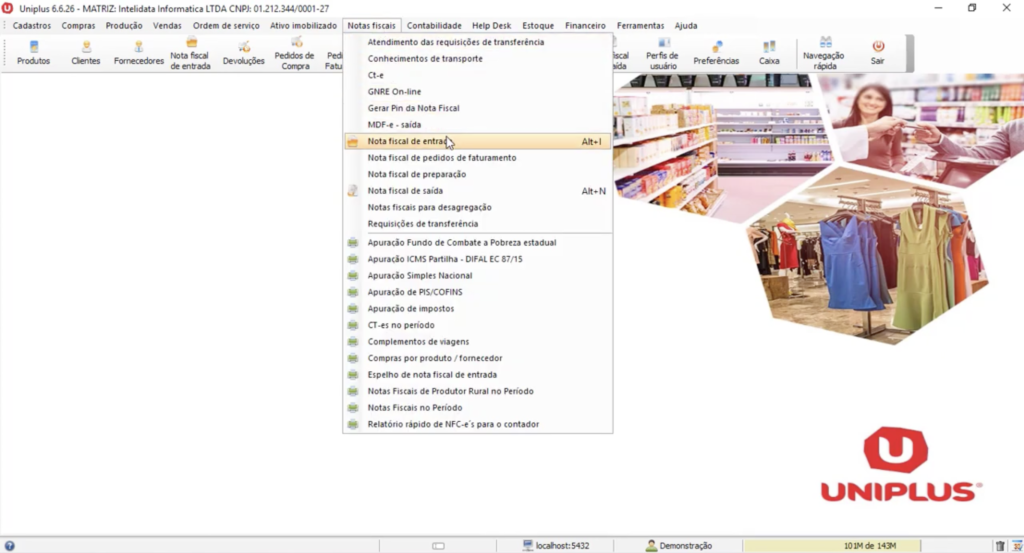This screenshot has height=553, width=1024.
Task: Open Navegação rápida toolbar icon
Action: [x=825, y=53]
